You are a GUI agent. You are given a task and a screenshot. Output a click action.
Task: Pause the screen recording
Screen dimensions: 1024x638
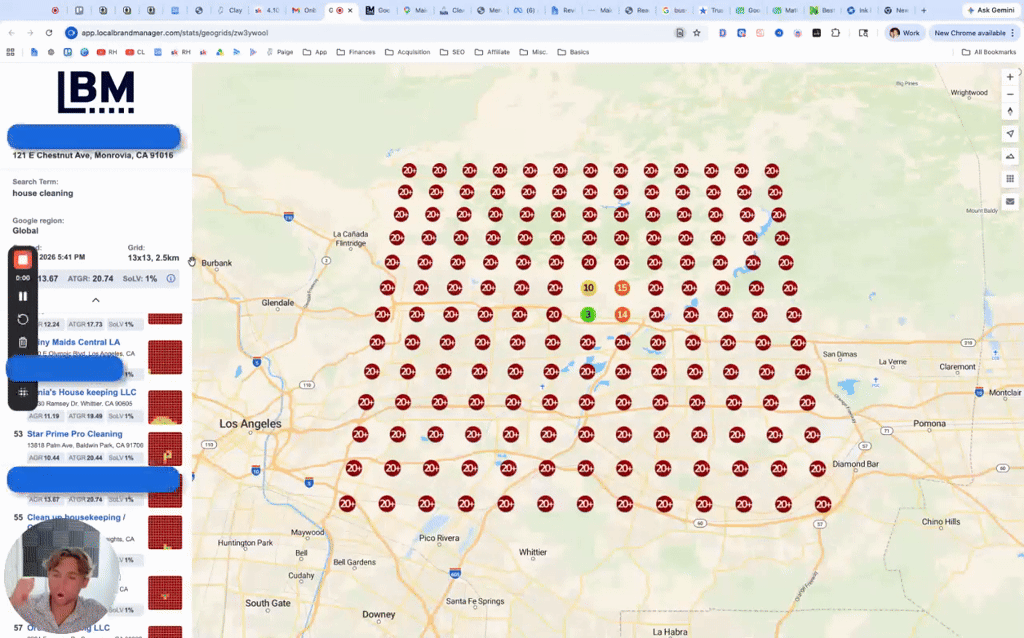[23, 296]
